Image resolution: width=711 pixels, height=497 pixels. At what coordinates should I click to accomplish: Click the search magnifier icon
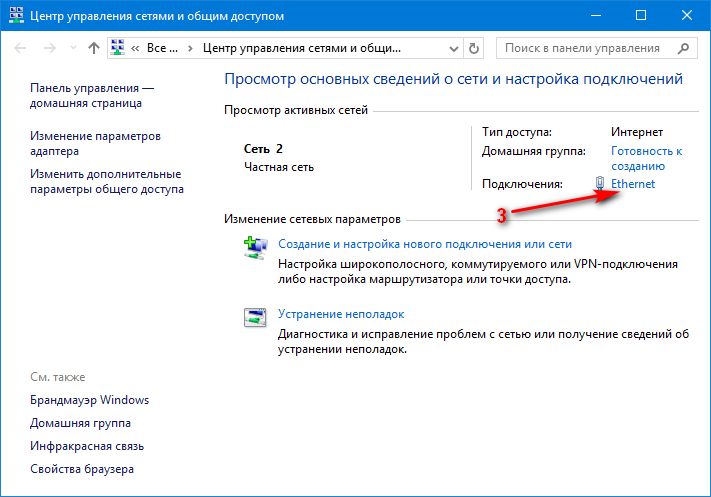tap(684, 48)
